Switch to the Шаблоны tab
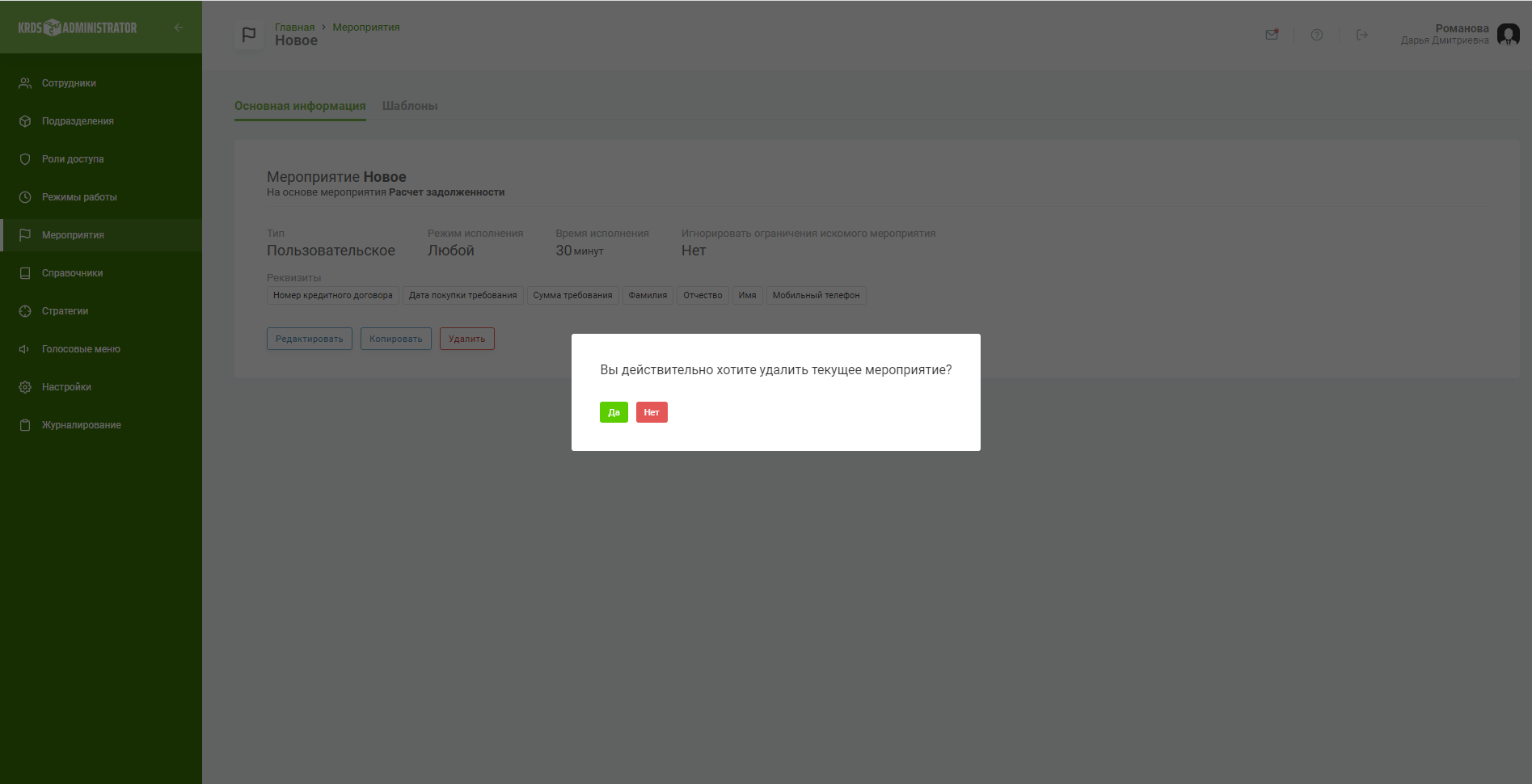 [x=410, y=106]
